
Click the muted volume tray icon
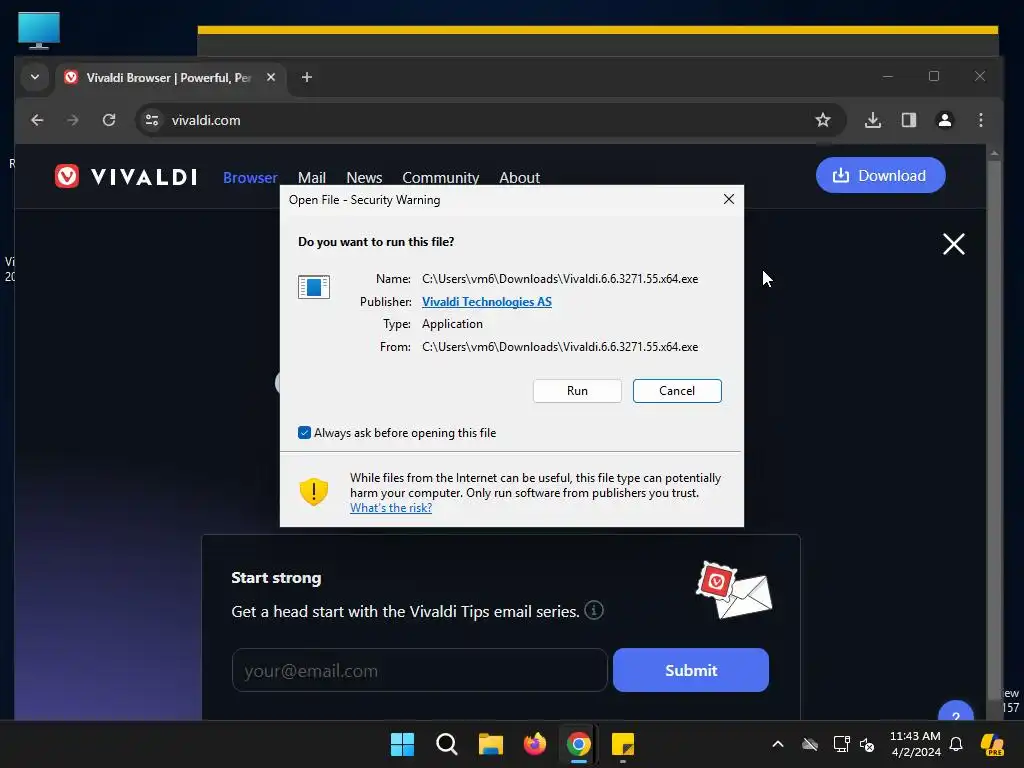(867, 744)
